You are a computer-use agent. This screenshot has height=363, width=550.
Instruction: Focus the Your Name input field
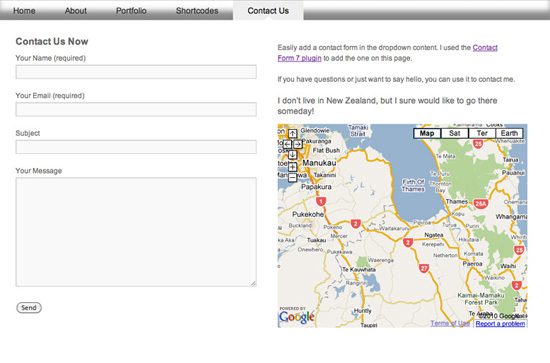(136, 72)
